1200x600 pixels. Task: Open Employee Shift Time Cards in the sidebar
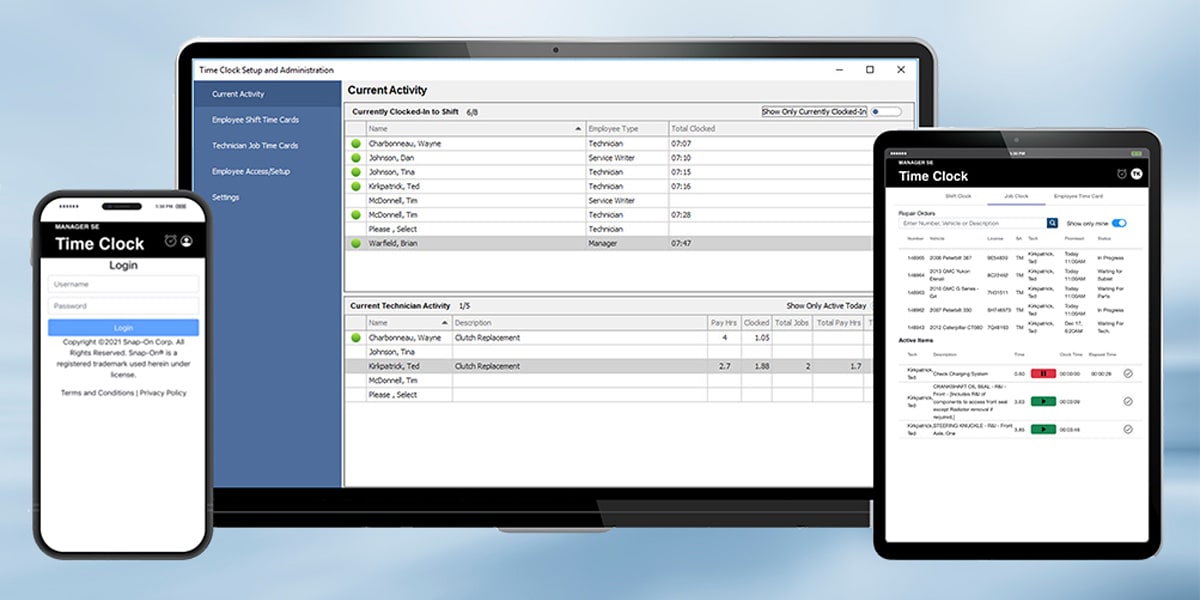pos(255,120)
